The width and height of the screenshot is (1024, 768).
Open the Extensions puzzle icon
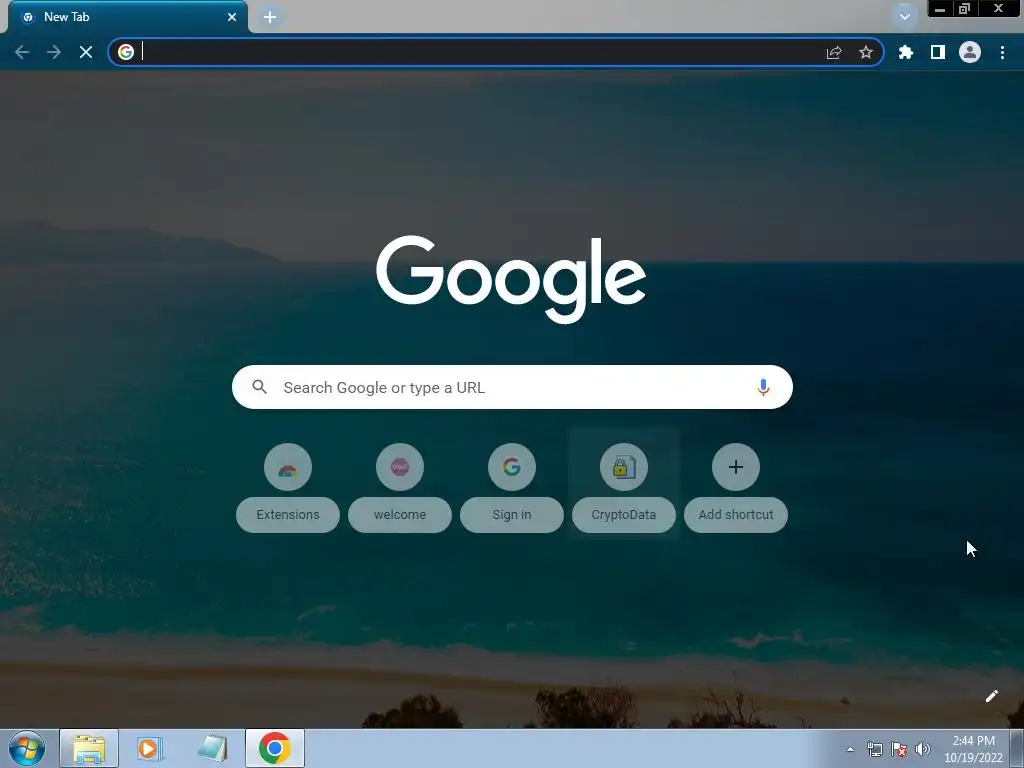(x=906, y=52)
